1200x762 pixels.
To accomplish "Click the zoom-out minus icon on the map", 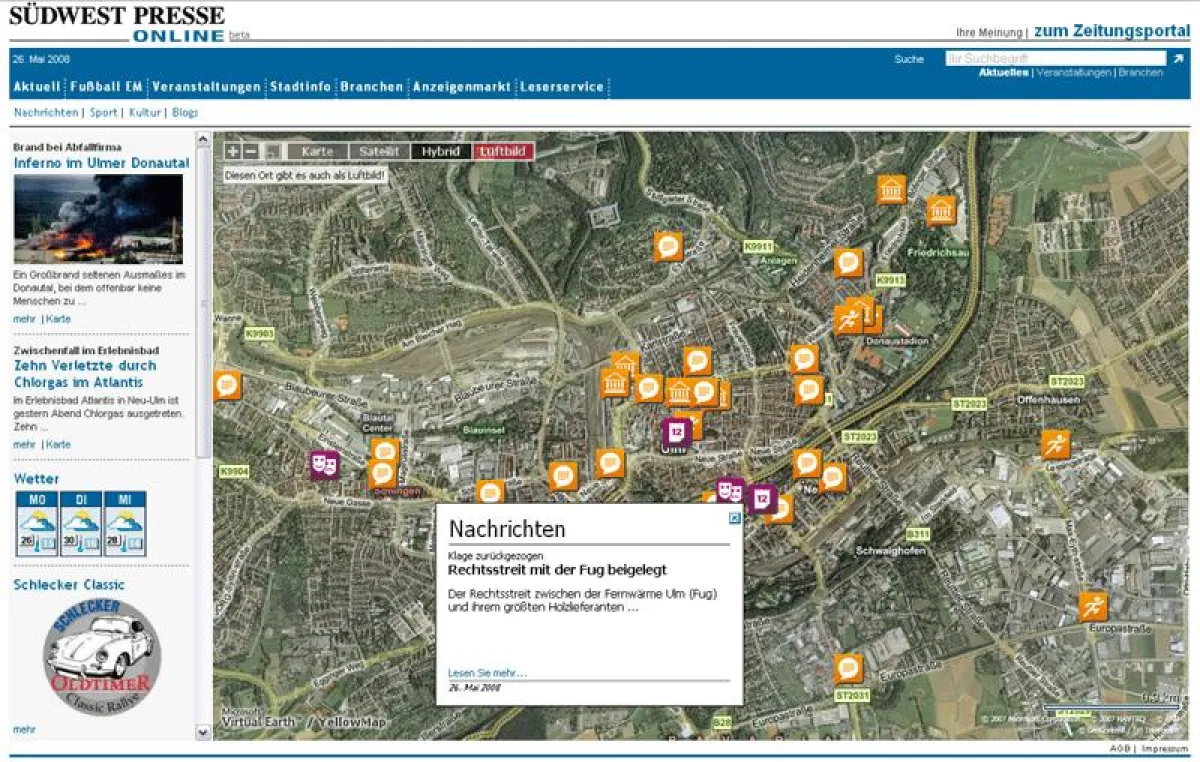I will (x=253, y=151).
